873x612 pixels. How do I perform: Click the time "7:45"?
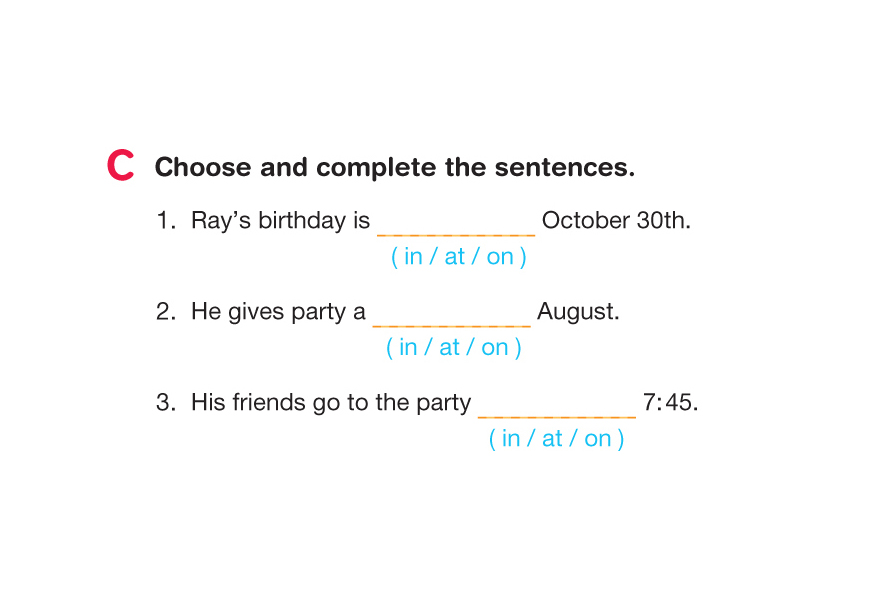click(x=669, y=403)
